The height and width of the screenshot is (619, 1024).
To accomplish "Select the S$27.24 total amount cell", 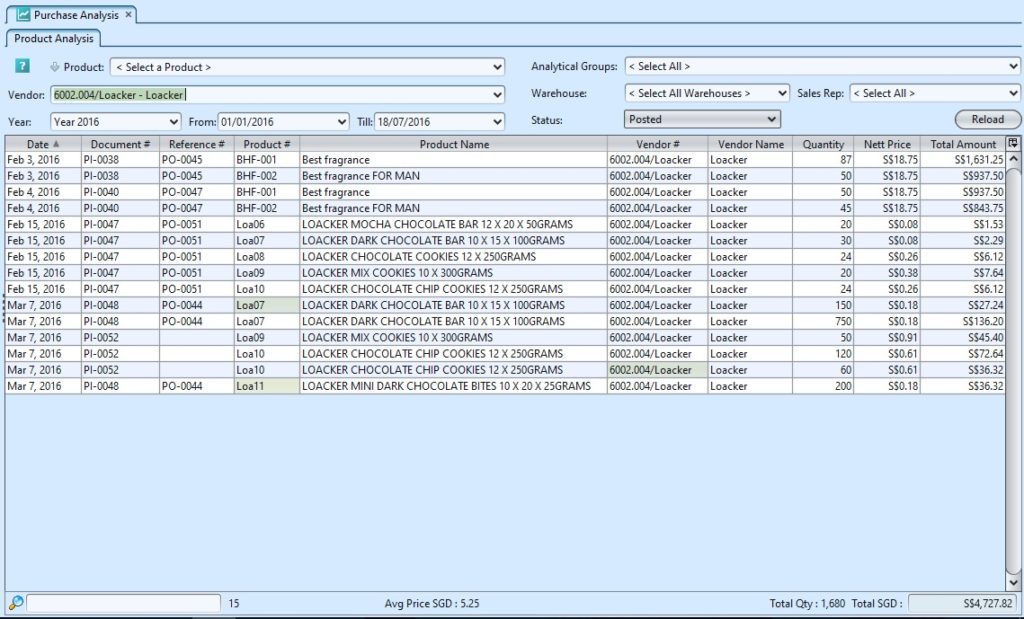I will pyautogui.click(x=963, y=305).
